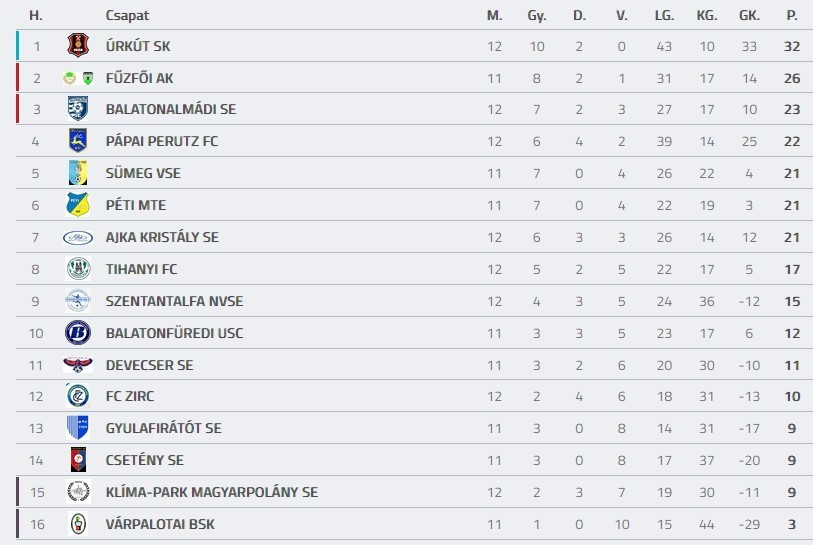Click the Balatonalmádi SE club logo
The image size is (813, 545).
coord(77,109)
